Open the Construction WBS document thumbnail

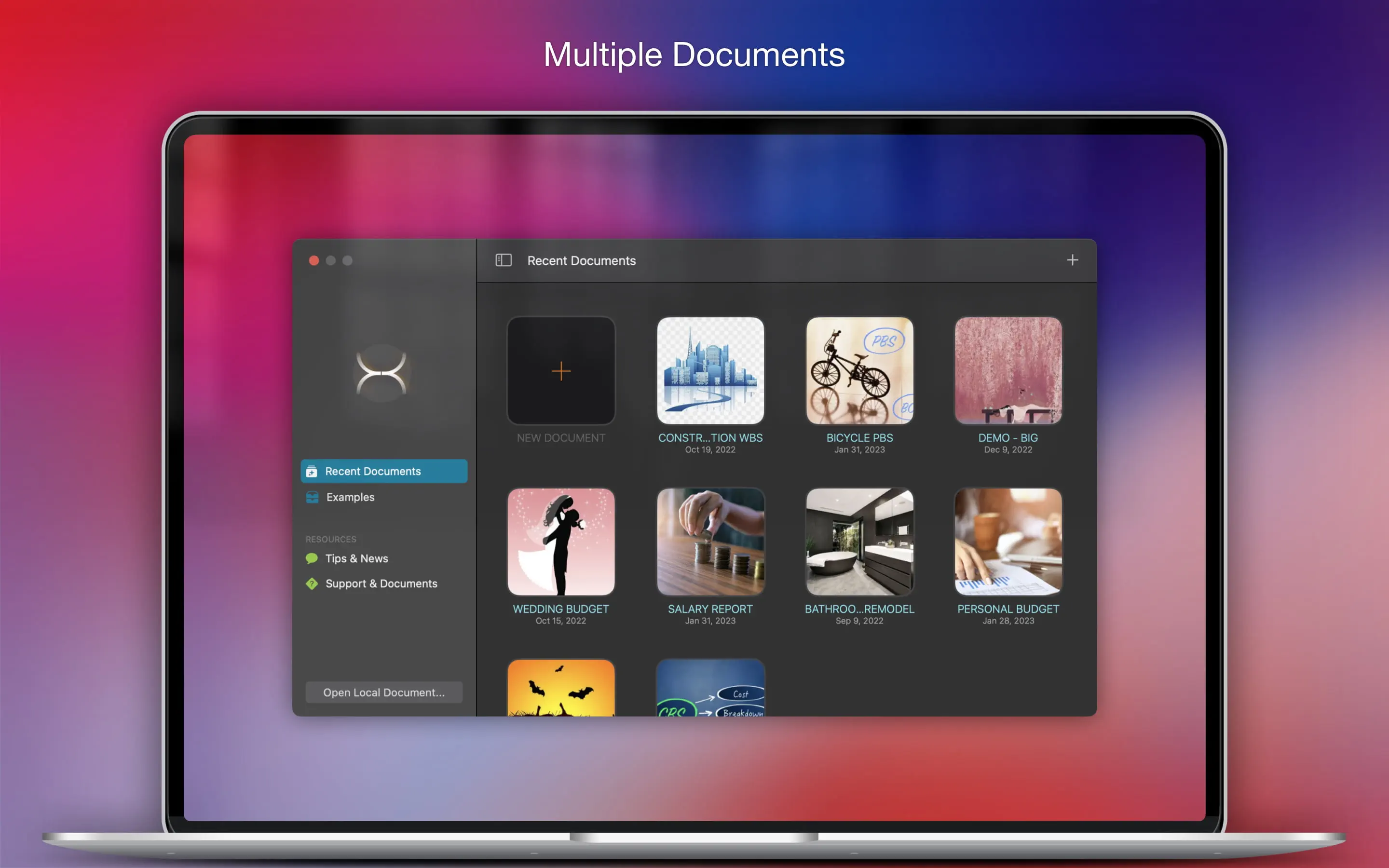pos(710,371)
